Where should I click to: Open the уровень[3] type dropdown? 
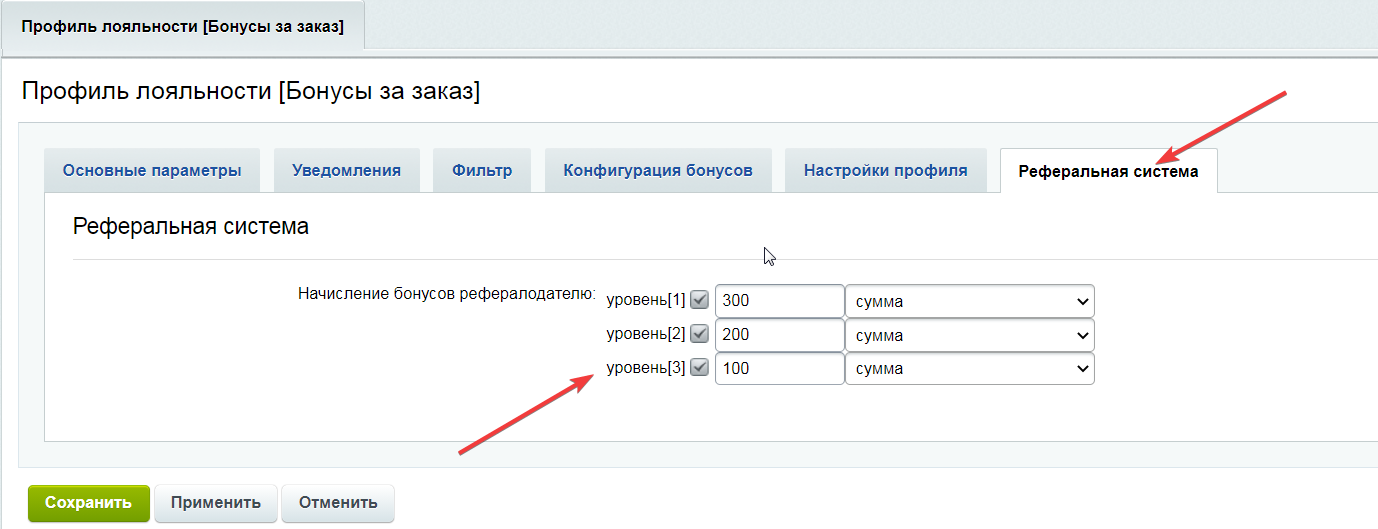click(x=970, y=369)
